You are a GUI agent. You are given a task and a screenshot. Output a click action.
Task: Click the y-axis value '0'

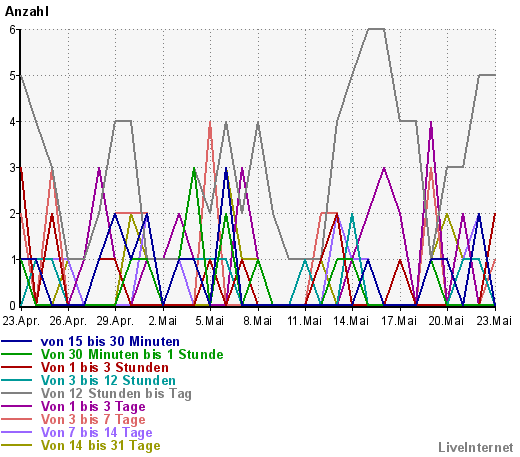pyautogui.click(x=13, y=305)
